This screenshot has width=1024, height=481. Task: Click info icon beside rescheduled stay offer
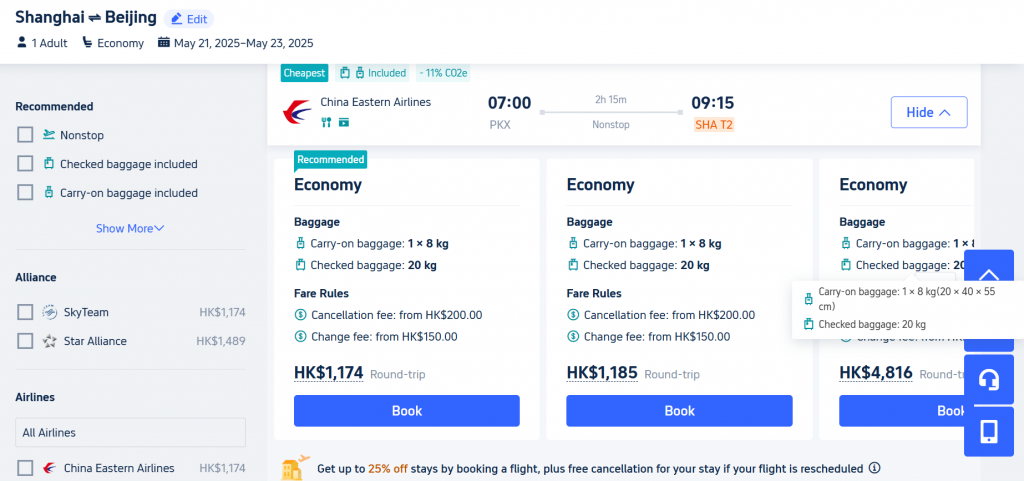874,468
